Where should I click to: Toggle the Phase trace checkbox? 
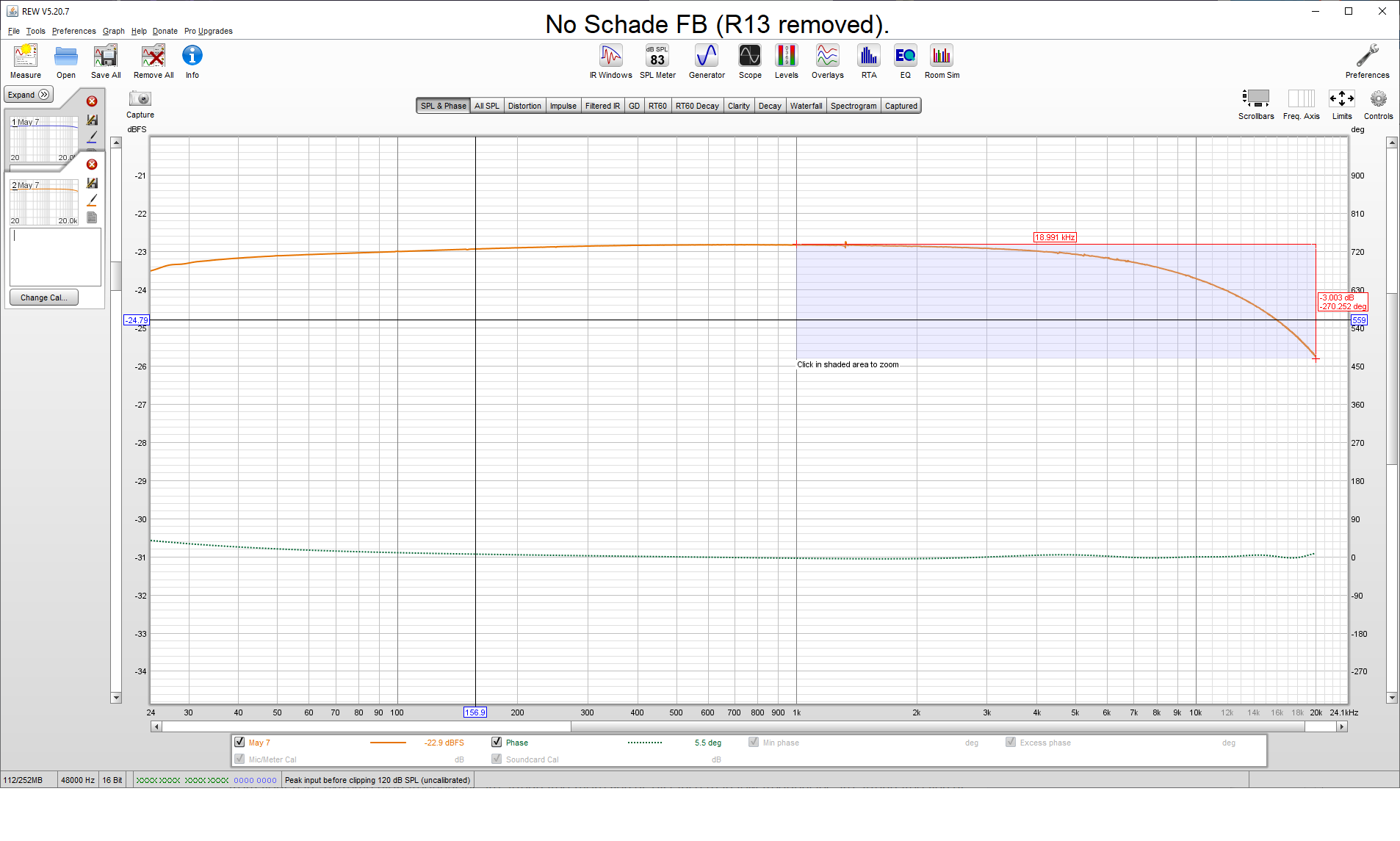click(497, 742)
